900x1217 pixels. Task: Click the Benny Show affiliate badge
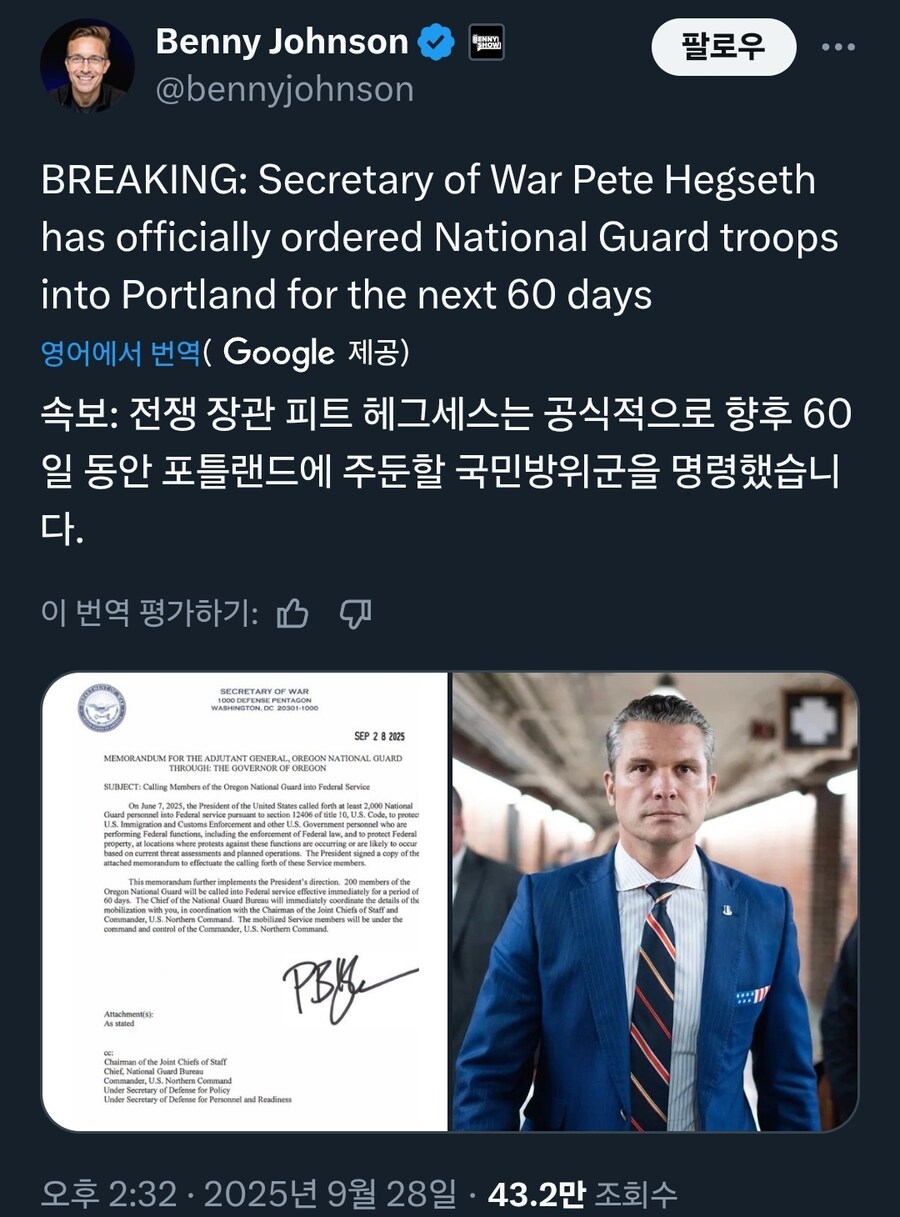pos(487,42)
